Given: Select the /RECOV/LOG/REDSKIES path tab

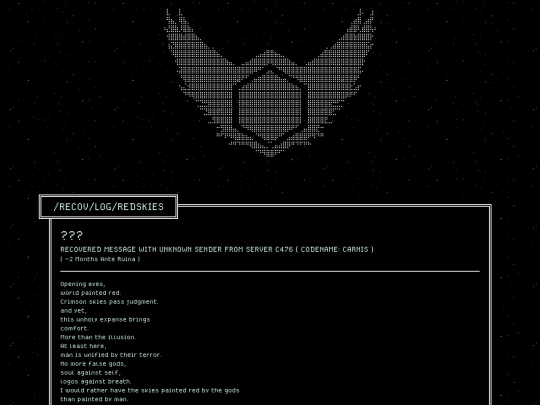Looking at the screenshot, I should [x=108, y=207].
